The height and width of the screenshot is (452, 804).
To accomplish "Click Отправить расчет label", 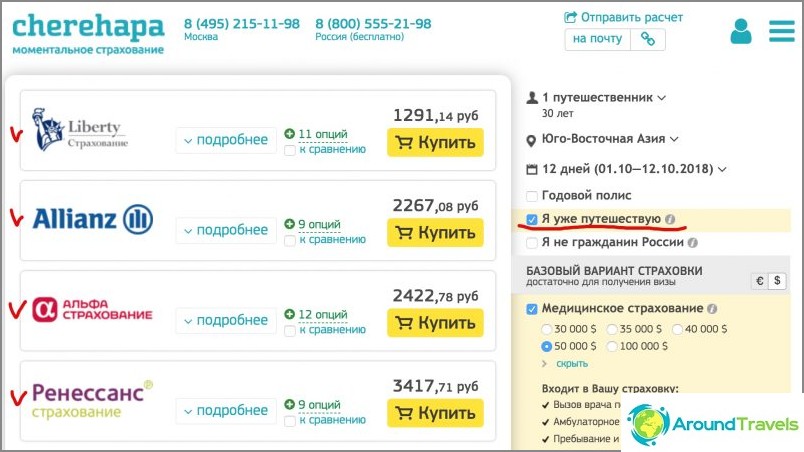I will pyautogui.click(x=631, y=17).
